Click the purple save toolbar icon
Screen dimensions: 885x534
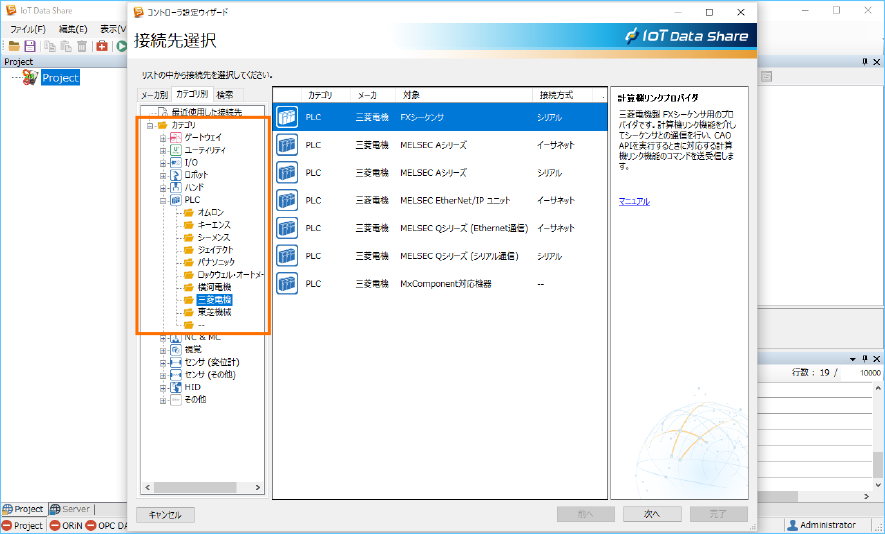[x=30, y=47]
